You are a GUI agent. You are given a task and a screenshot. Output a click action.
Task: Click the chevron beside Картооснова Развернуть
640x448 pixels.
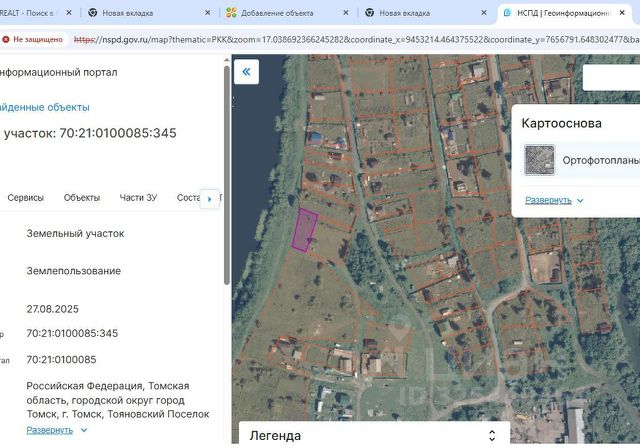pos(580,200)
